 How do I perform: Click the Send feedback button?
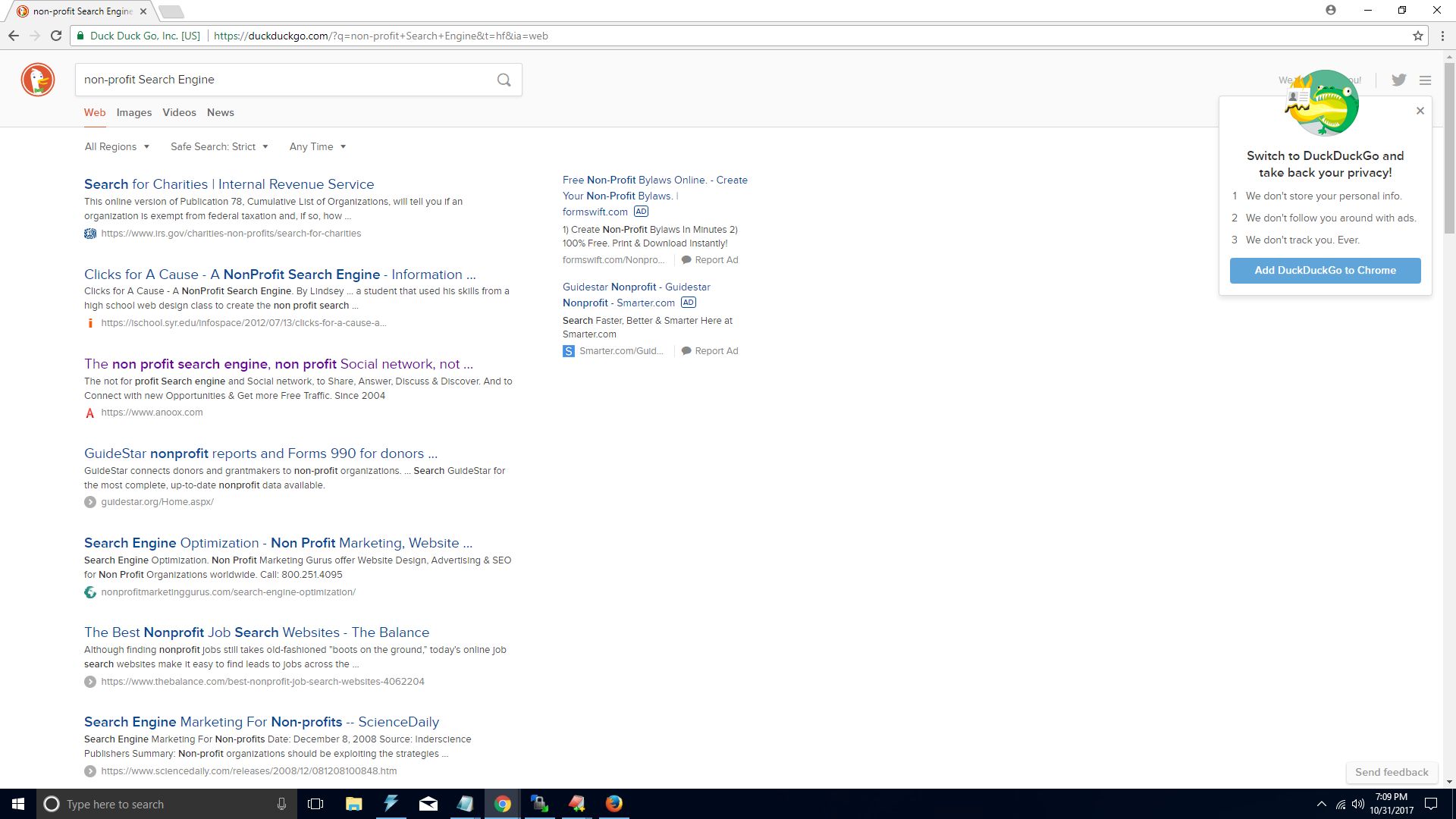point(1392,772)
